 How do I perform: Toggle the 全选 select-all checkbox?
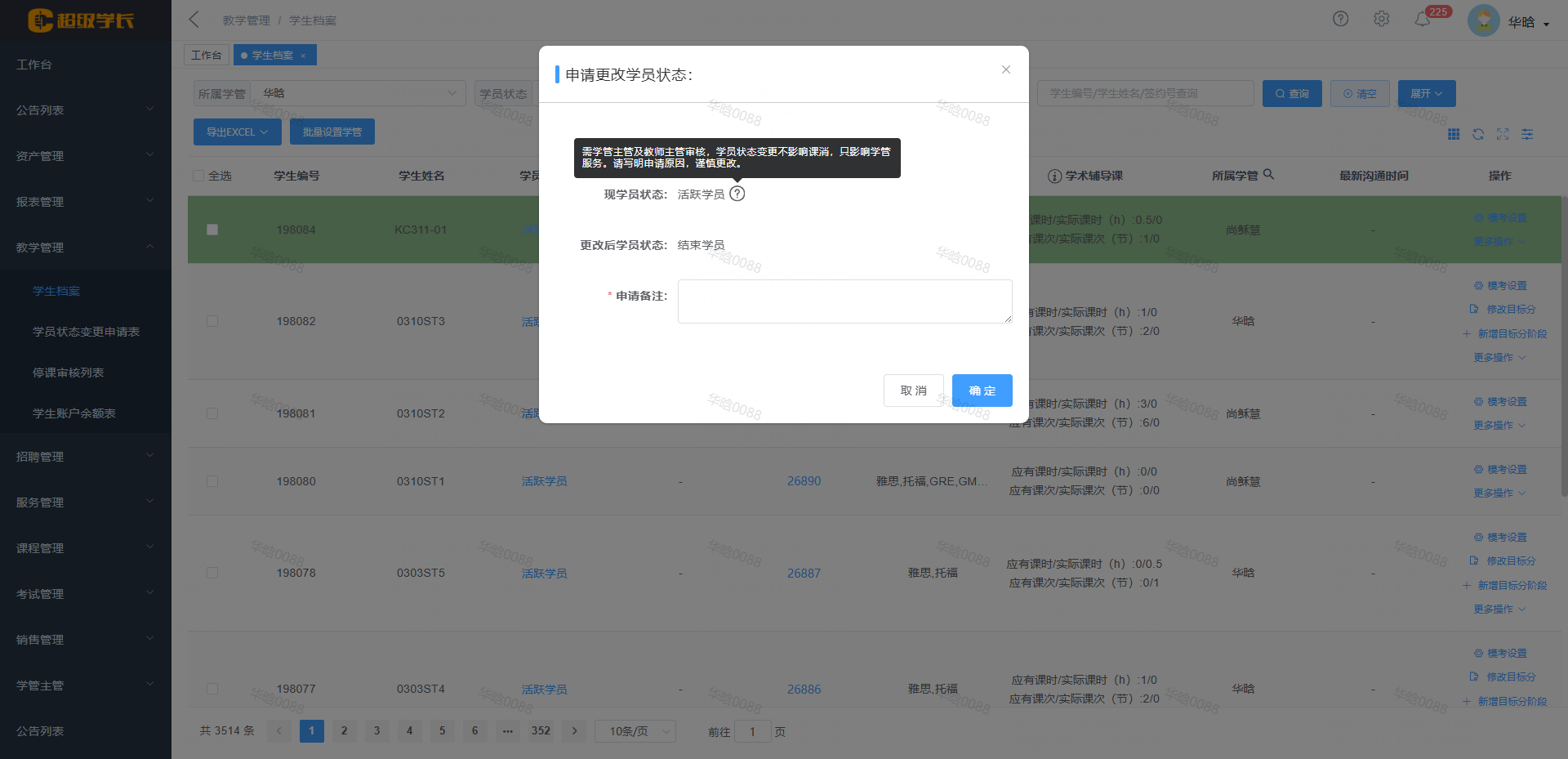[198, 175]
